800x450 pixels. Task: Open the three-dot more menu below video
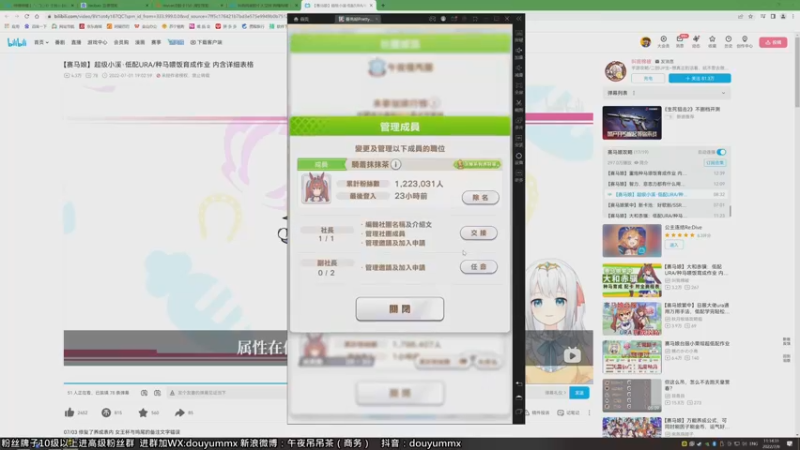coord(589,412)
